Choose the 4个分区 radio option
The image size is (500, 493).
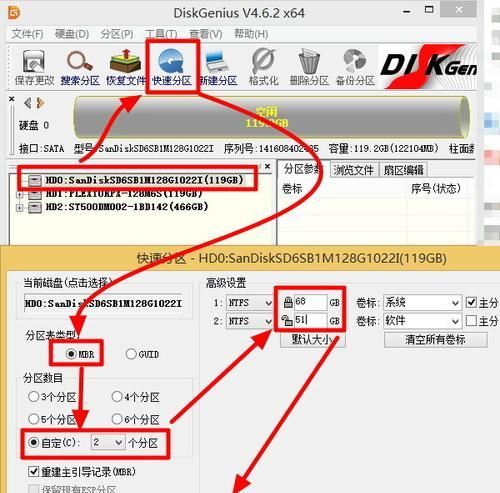(x=117, y=397)
